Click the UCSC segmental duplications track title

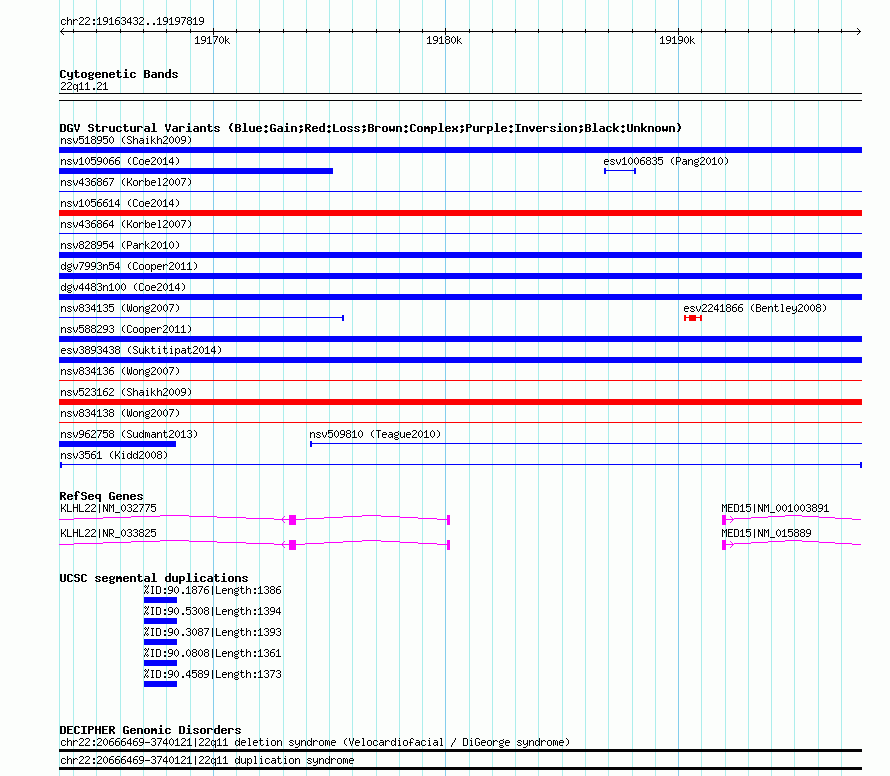[x=154, y=578]
